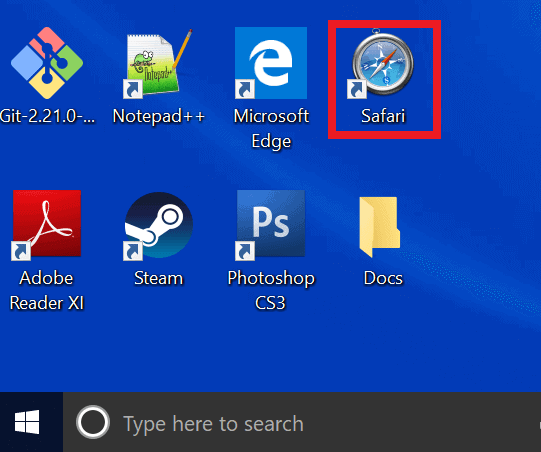This screenshot has width=541, height=452.
Task: Select the Steam shortcut icon
Action: [x=158, y=225]
